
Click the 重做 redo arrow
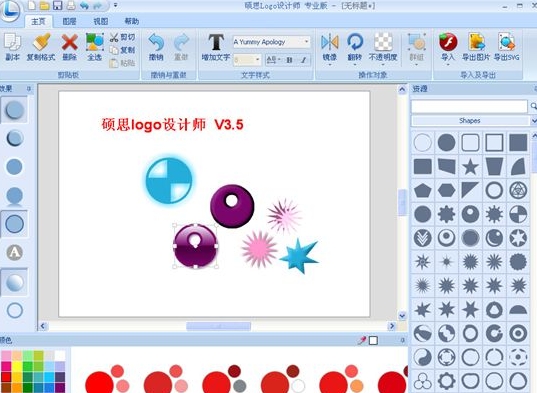(x=181, y=47)
